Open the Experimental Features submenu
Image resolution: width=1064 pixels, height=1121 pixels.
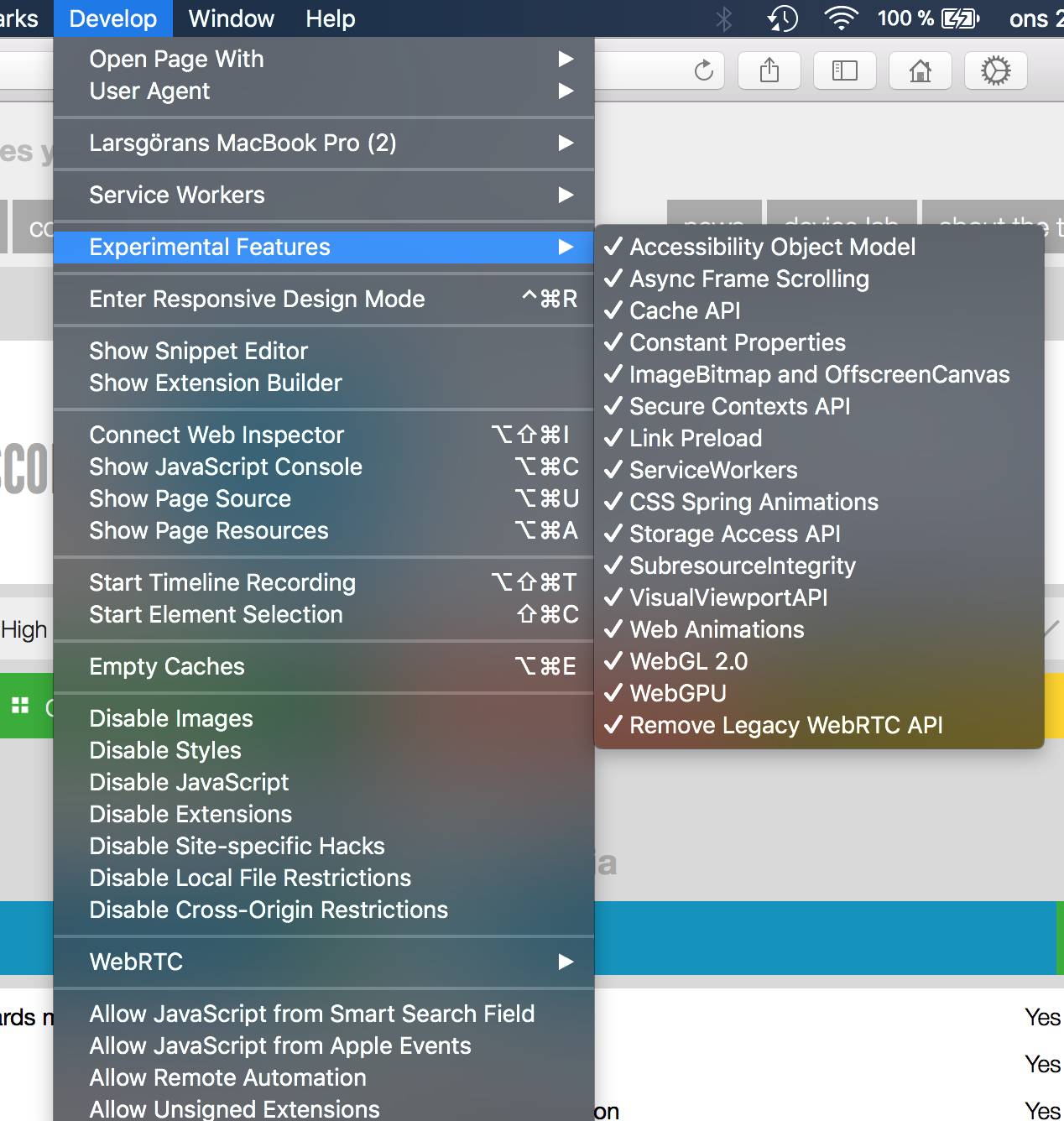324,247
